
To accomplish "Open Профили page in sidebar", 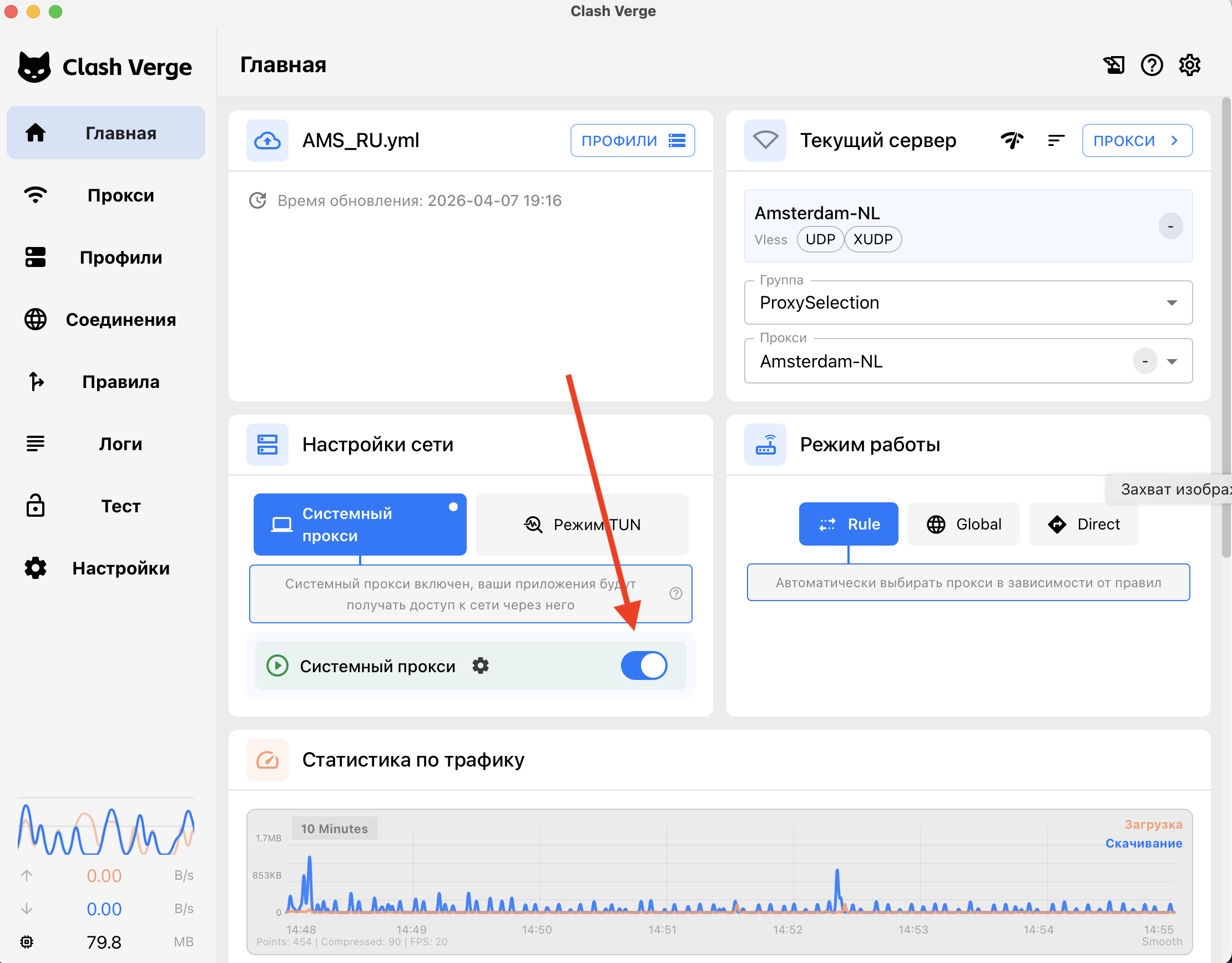I will click(x=106, y=257).
